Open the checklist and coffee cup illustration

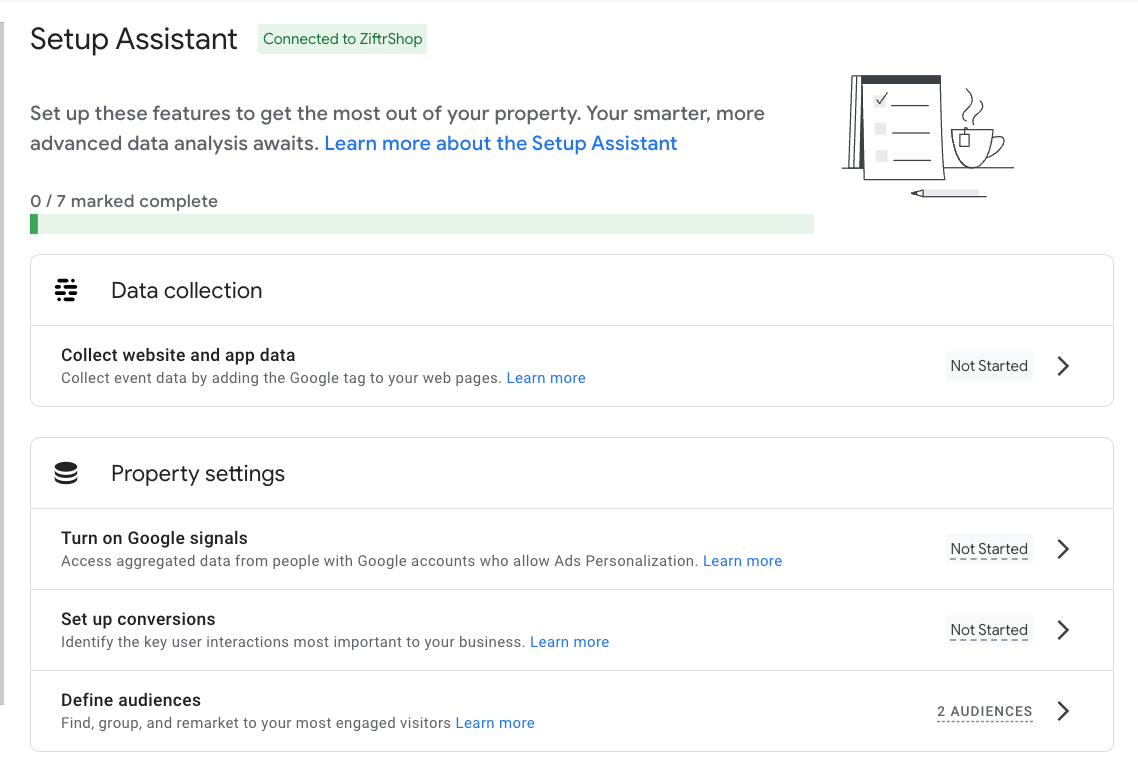(x=928, y=136)
